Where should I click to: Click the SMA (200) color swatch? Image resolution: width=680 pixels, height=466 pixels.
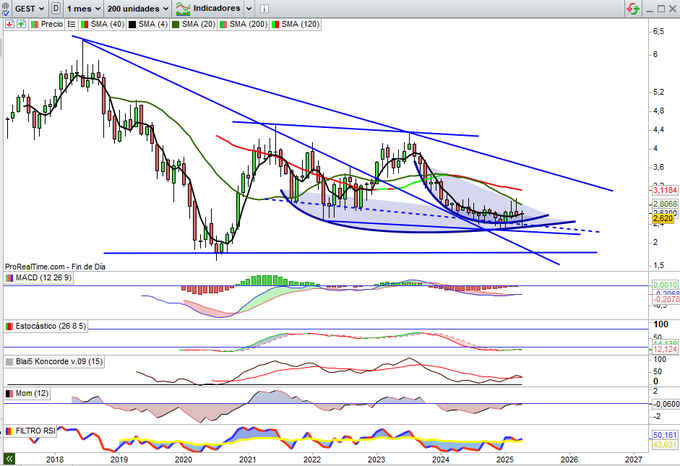223,24
